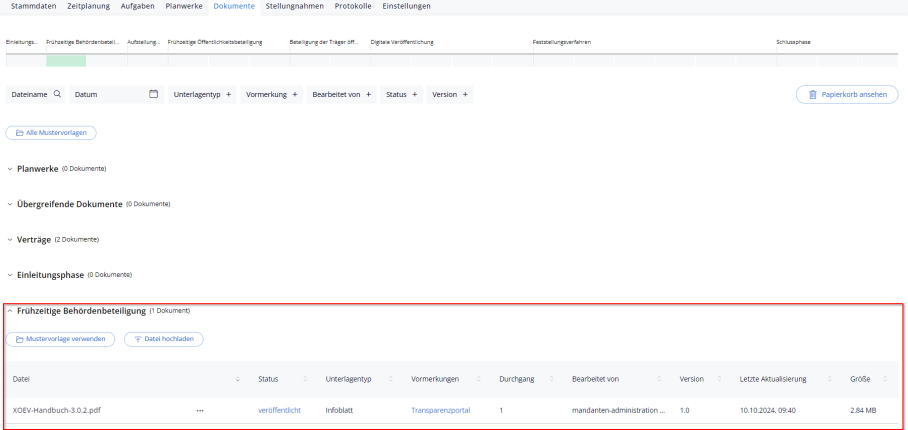Image resolution: width=908 pixels, height=430 pixels.
Task: Click the search icon in Dateiname field
Action: (57, 94)
